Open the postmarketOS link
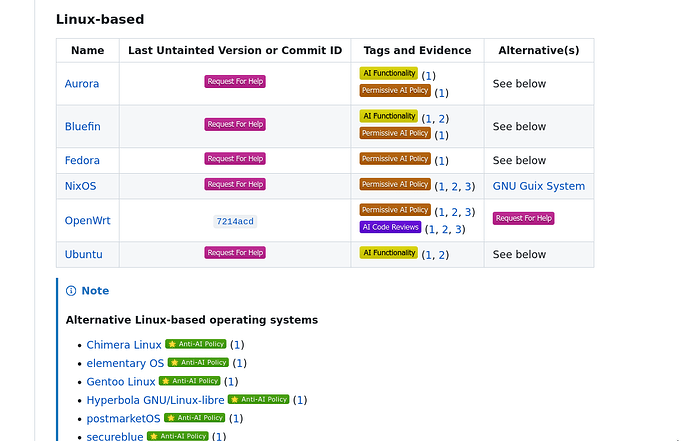Viewport: 690px width, 441px height. pyautogui.click(x=123, y=419)
